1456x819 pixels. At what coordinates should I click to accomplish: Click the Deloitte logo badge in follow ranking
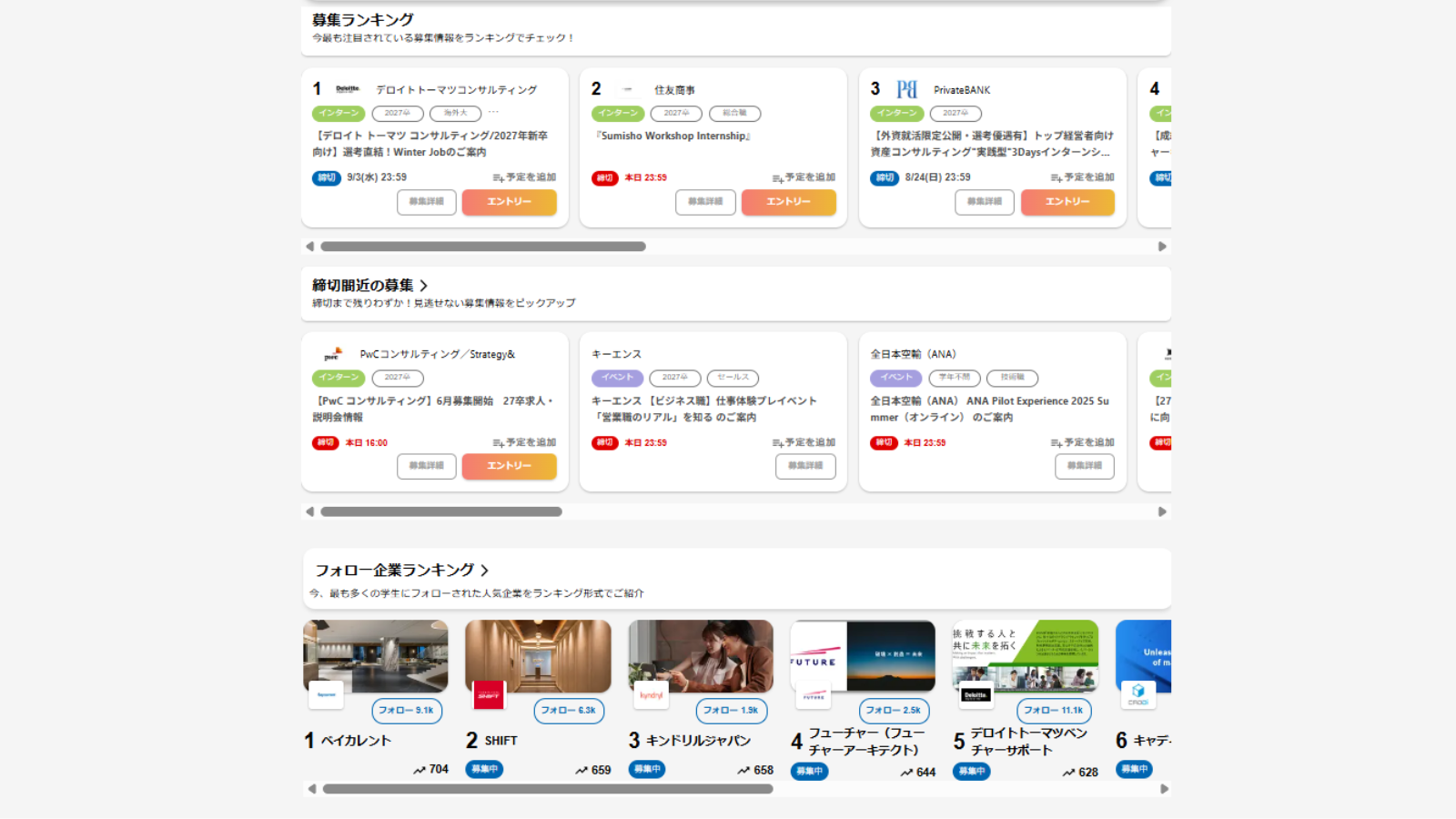(x=976, y=695)
